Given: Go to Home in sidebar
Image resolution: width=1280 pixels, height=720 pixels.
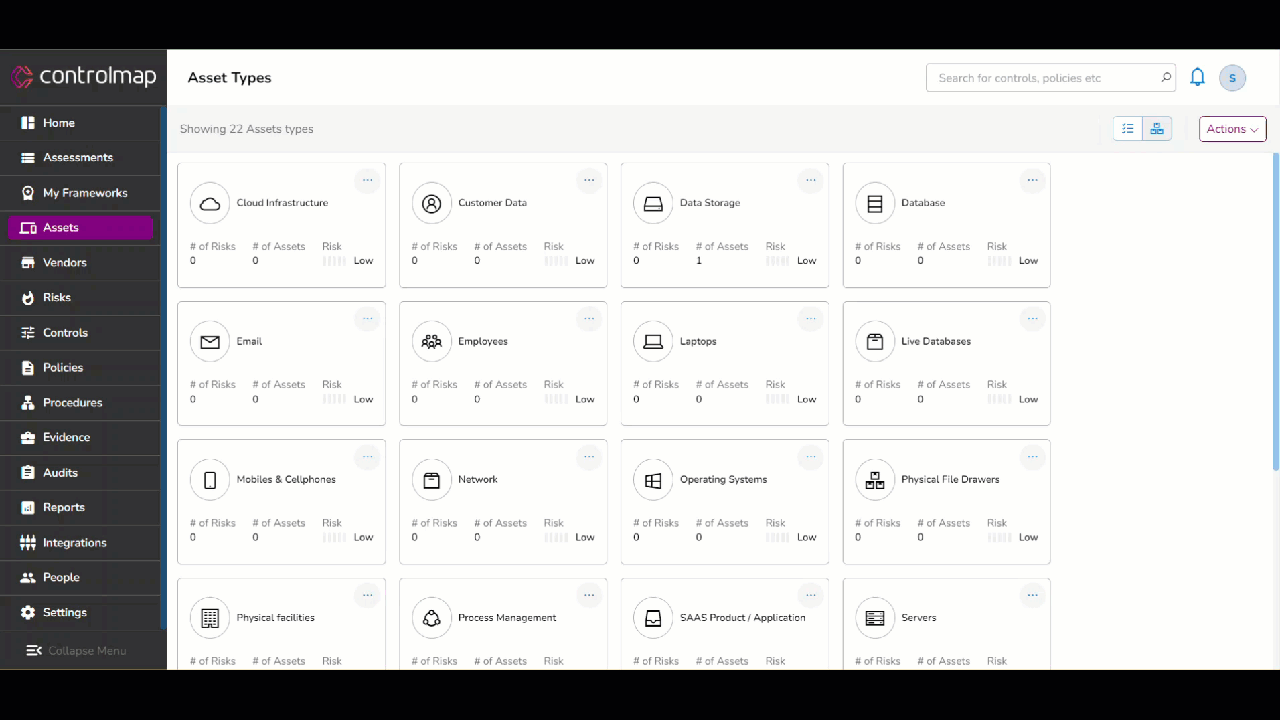Looking at the screenshot, I should click(80, 123).
